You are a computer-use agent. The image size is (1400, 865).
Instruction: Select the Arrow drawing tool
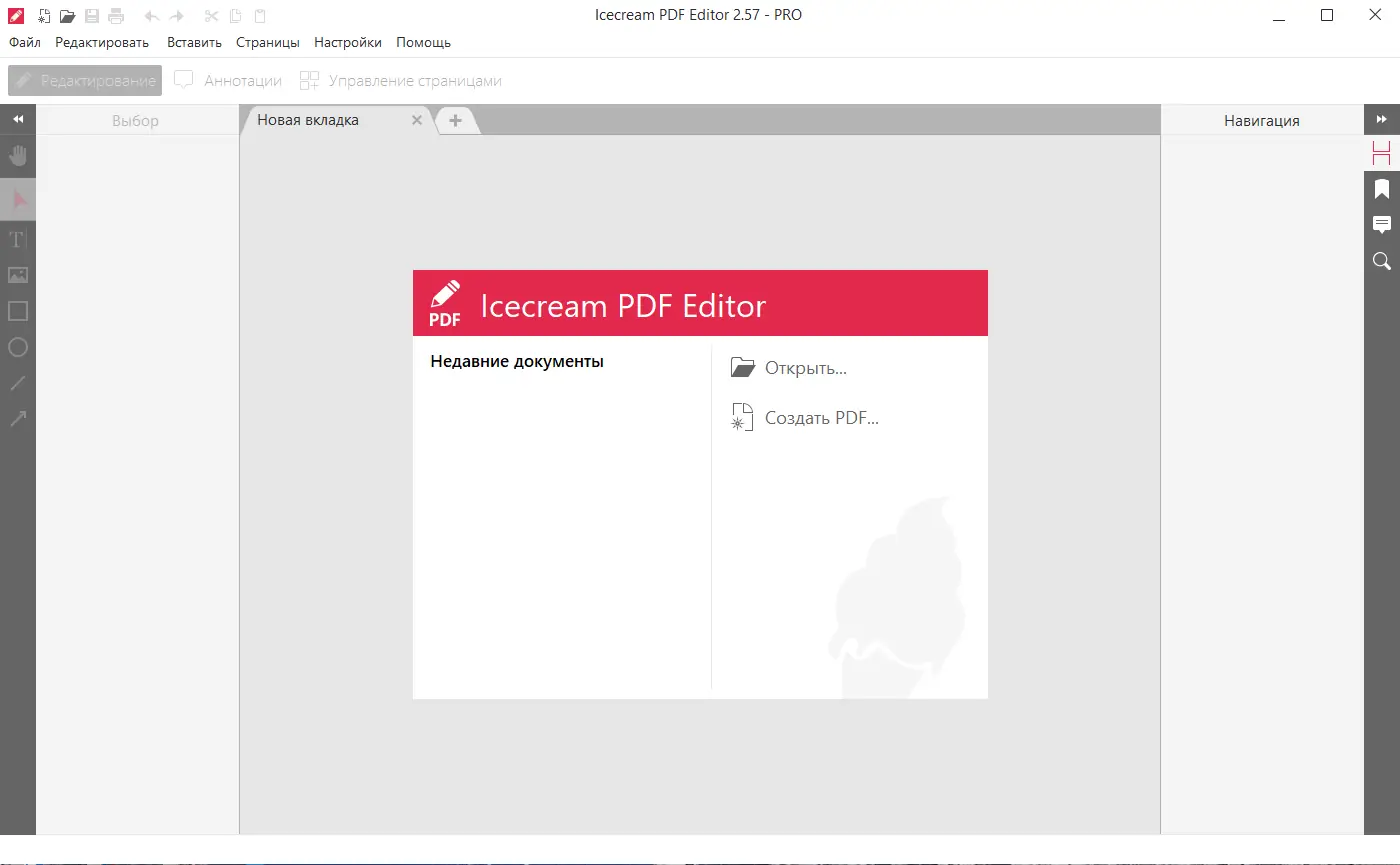tap(18, 419)
